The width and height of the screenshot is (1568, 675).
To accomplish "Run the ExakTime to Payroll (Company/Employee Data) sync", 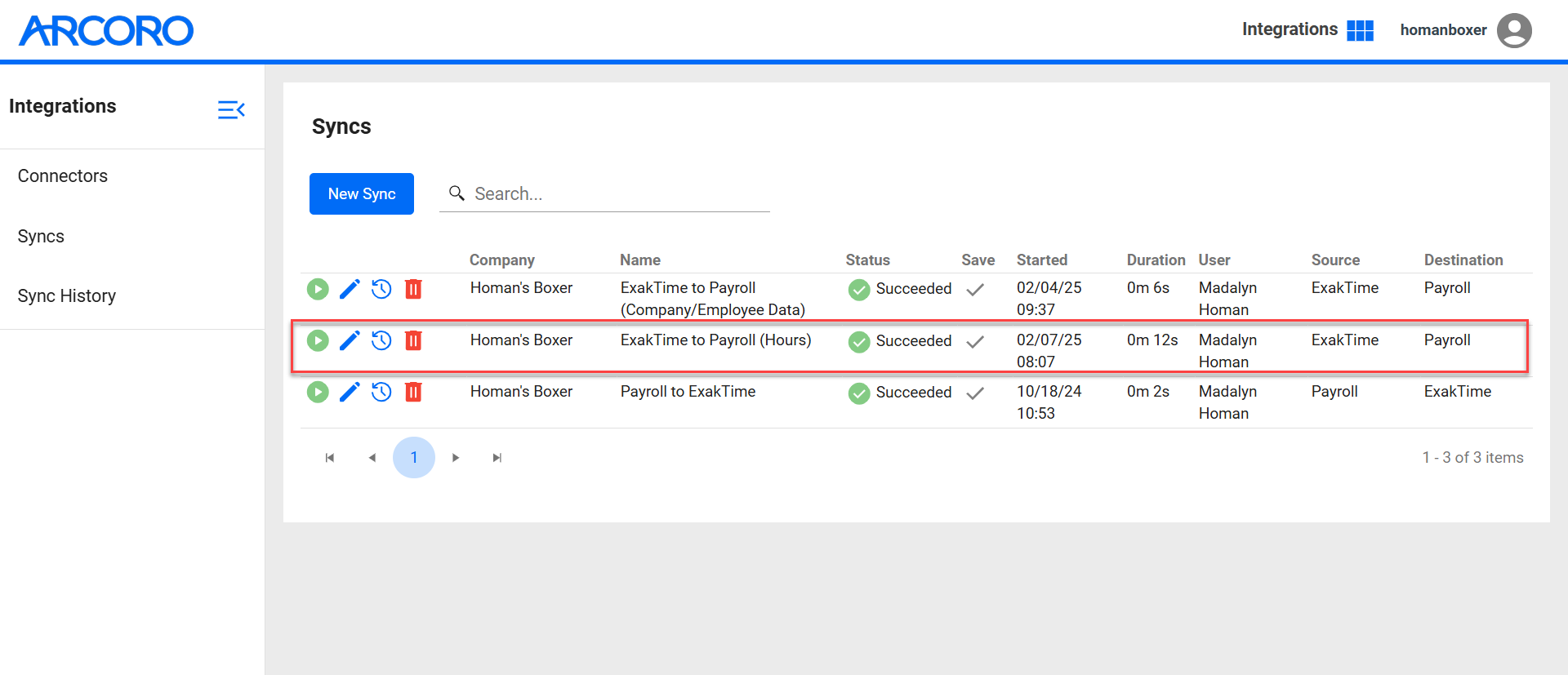I will (318, 289).
